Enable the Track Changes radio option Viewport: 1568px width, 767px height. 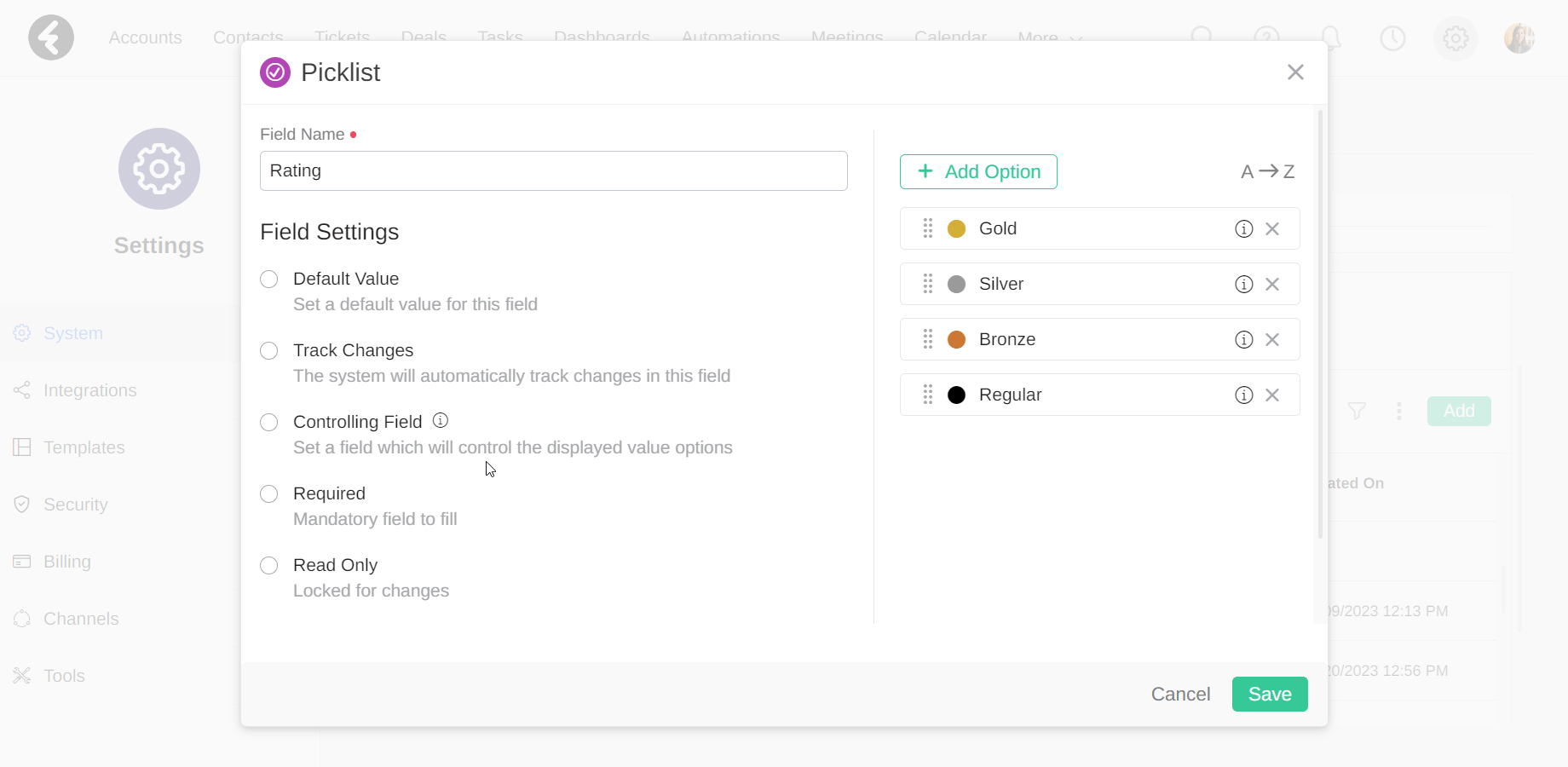click(x=269, y=351)
